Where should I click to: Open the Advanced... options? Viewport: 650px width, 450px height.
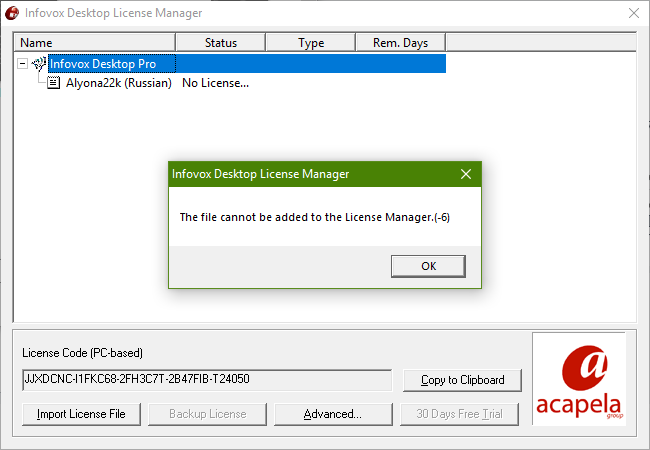click(333, 414)
